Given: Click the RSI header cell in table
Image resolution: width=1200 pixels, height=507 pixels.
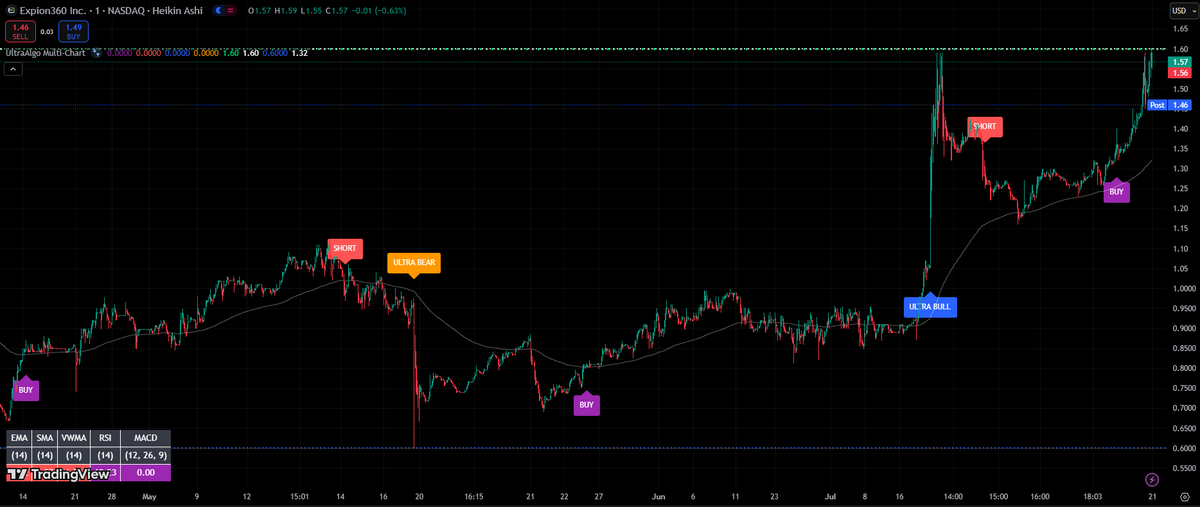Looking at the screenshot, I should tap(105, 438).
